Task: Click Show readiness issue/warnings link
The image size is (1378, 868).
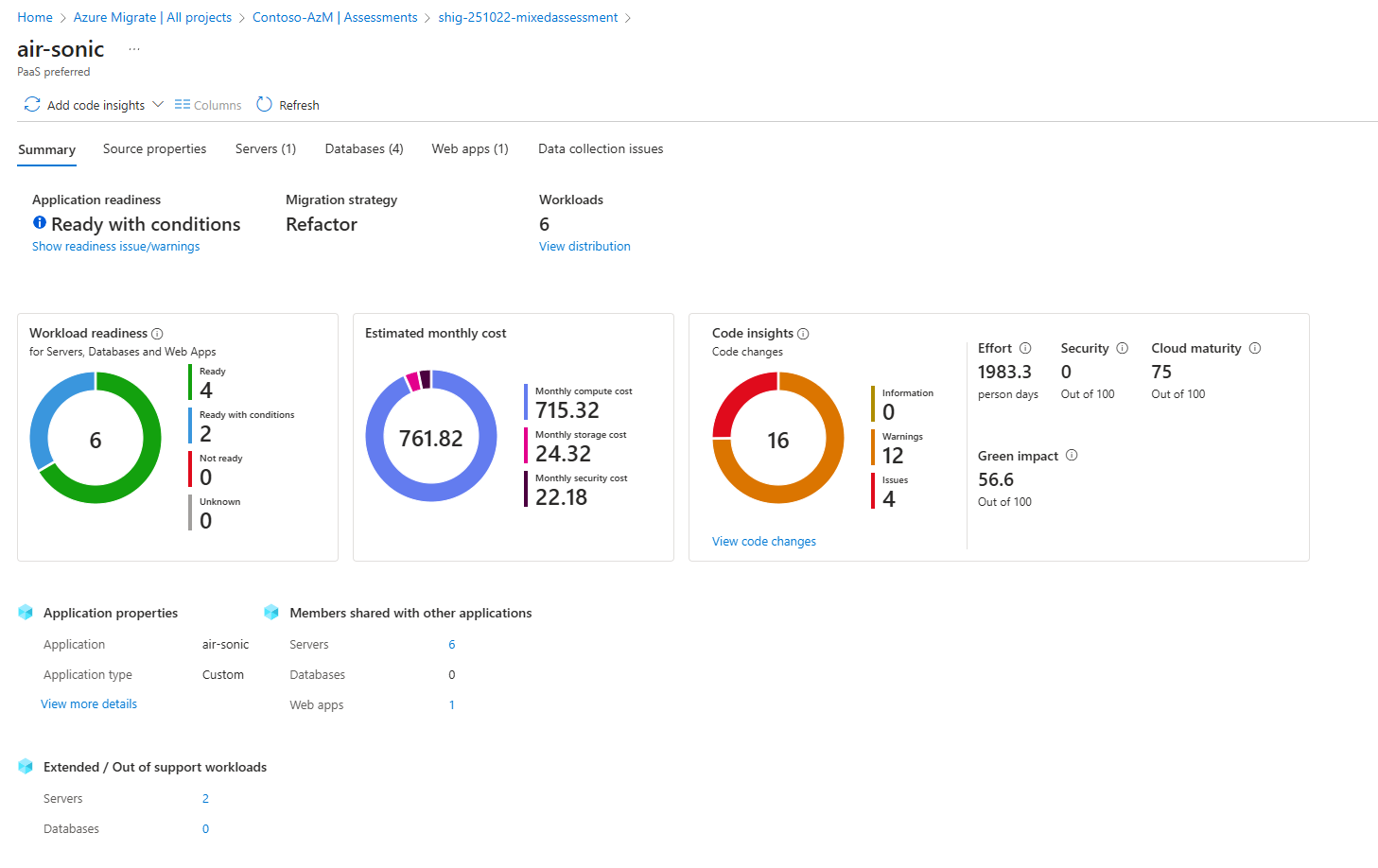Action: point(115,247)
